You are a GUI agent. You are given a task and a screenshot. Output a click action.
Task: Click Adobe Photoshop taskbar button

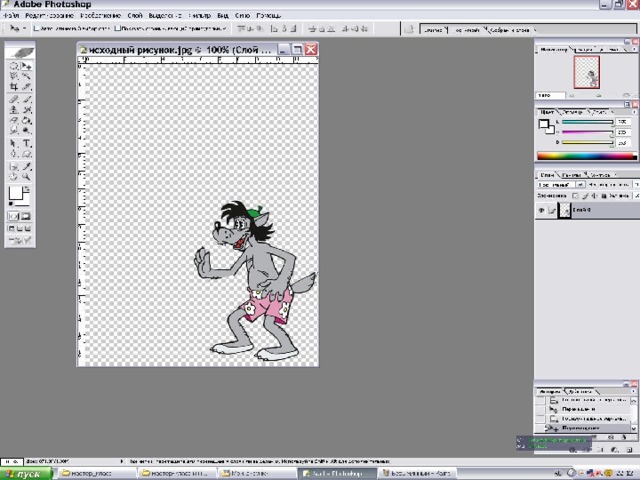pyautogui.click(x=337, y=473)
